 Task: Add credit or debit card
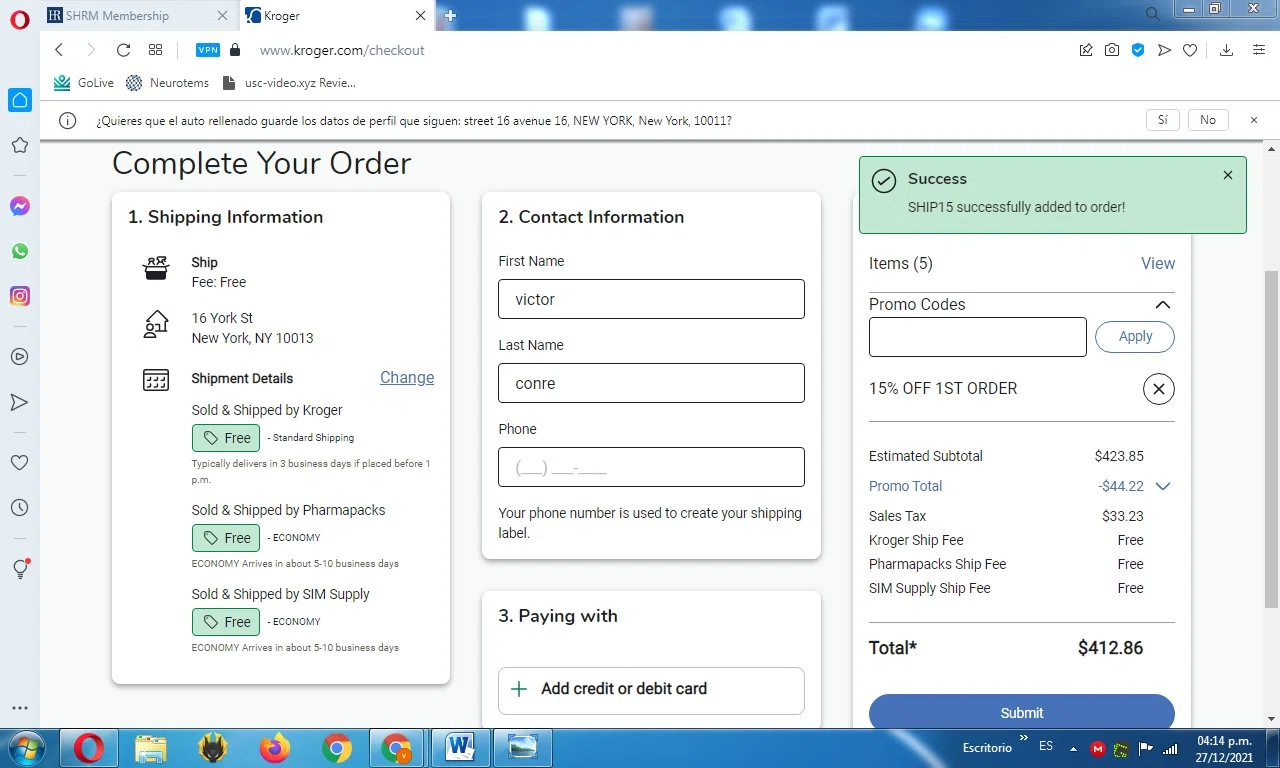click(x=651, y=691)
